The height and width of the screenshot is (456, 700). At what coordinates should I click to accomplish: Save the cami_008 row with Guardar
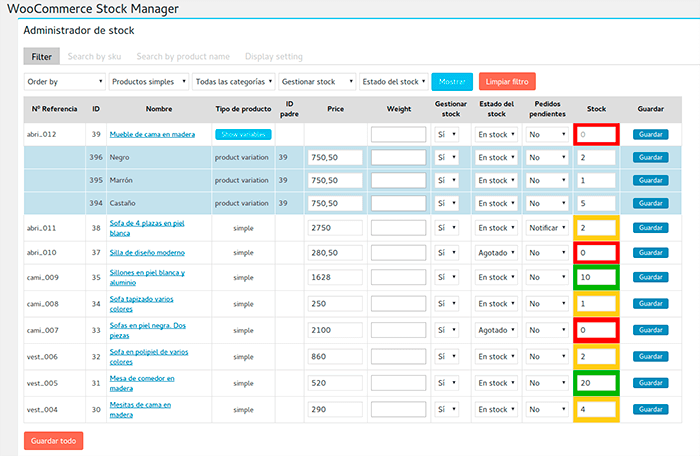click(x=650, y=304)
